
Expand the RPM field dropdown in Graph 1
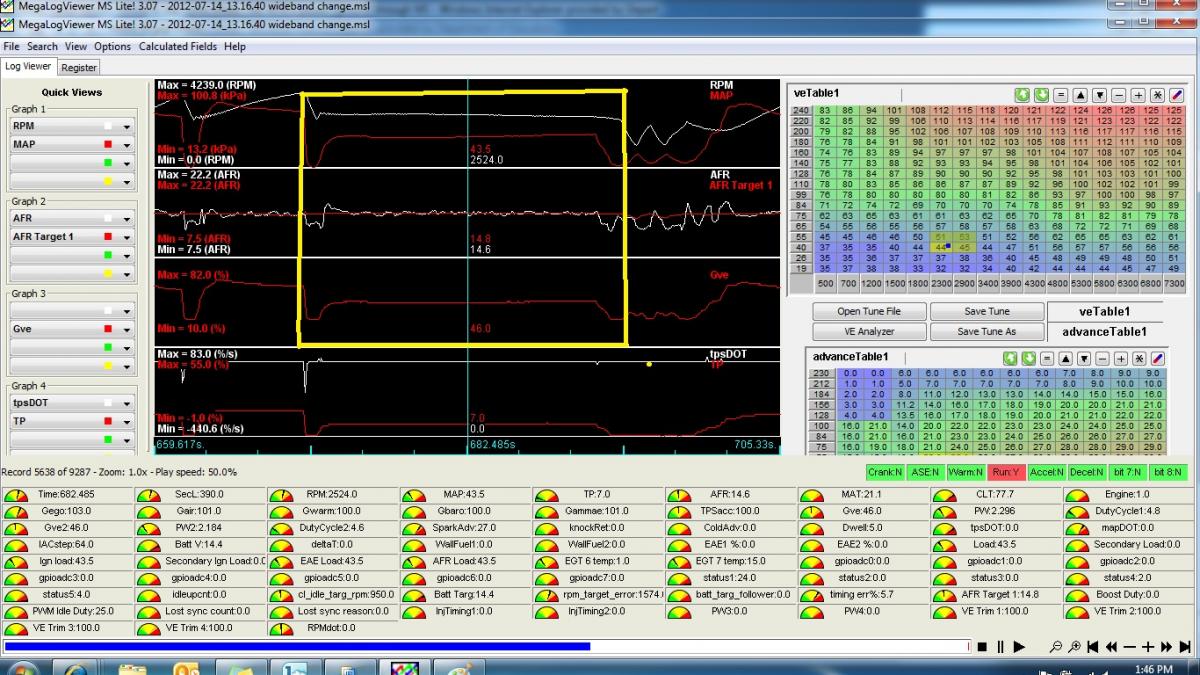coord(127,127)
